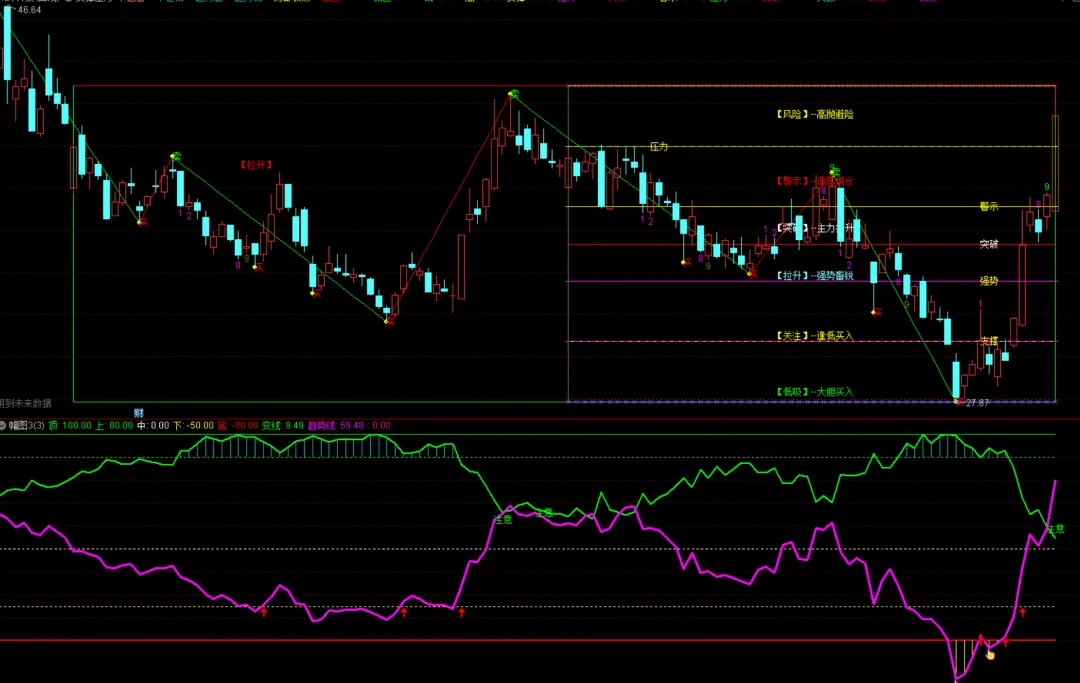Click the 中: 0.00 indicator value
The image size is (1080, 683).
153,425
